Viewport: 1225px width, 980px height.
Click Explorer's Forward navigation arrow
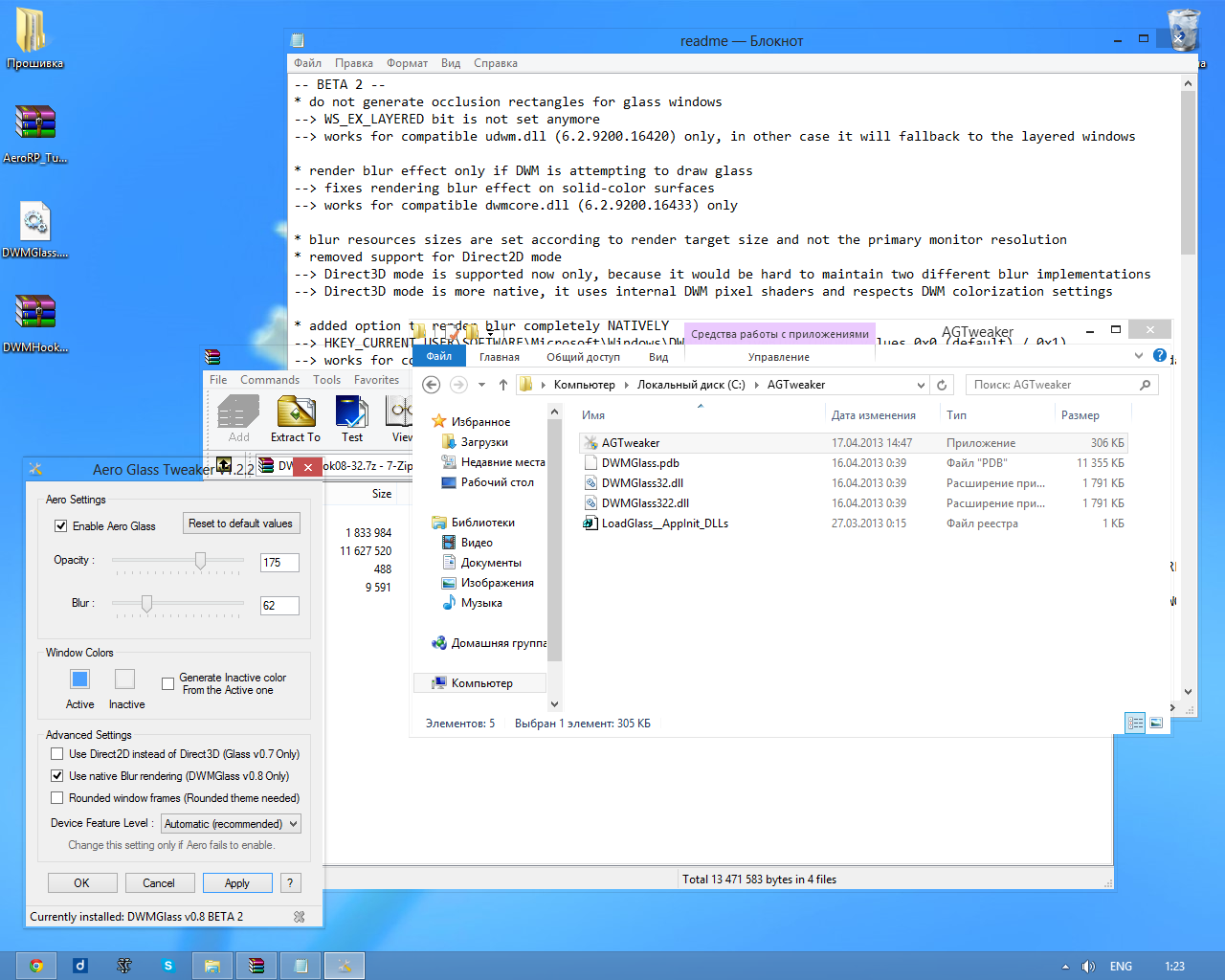458,385
